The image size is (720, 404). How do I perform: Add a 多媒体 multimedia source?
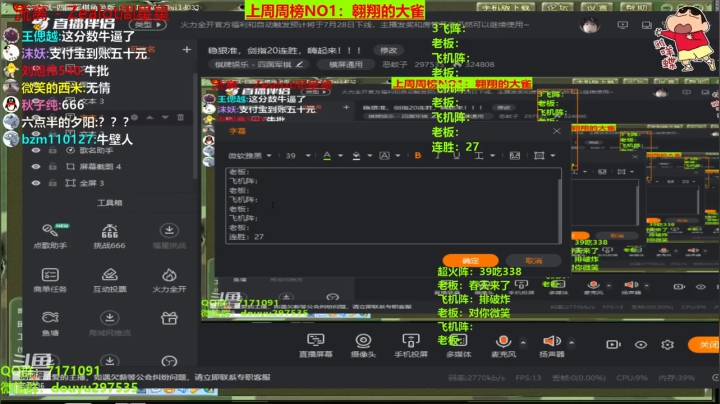458,345
